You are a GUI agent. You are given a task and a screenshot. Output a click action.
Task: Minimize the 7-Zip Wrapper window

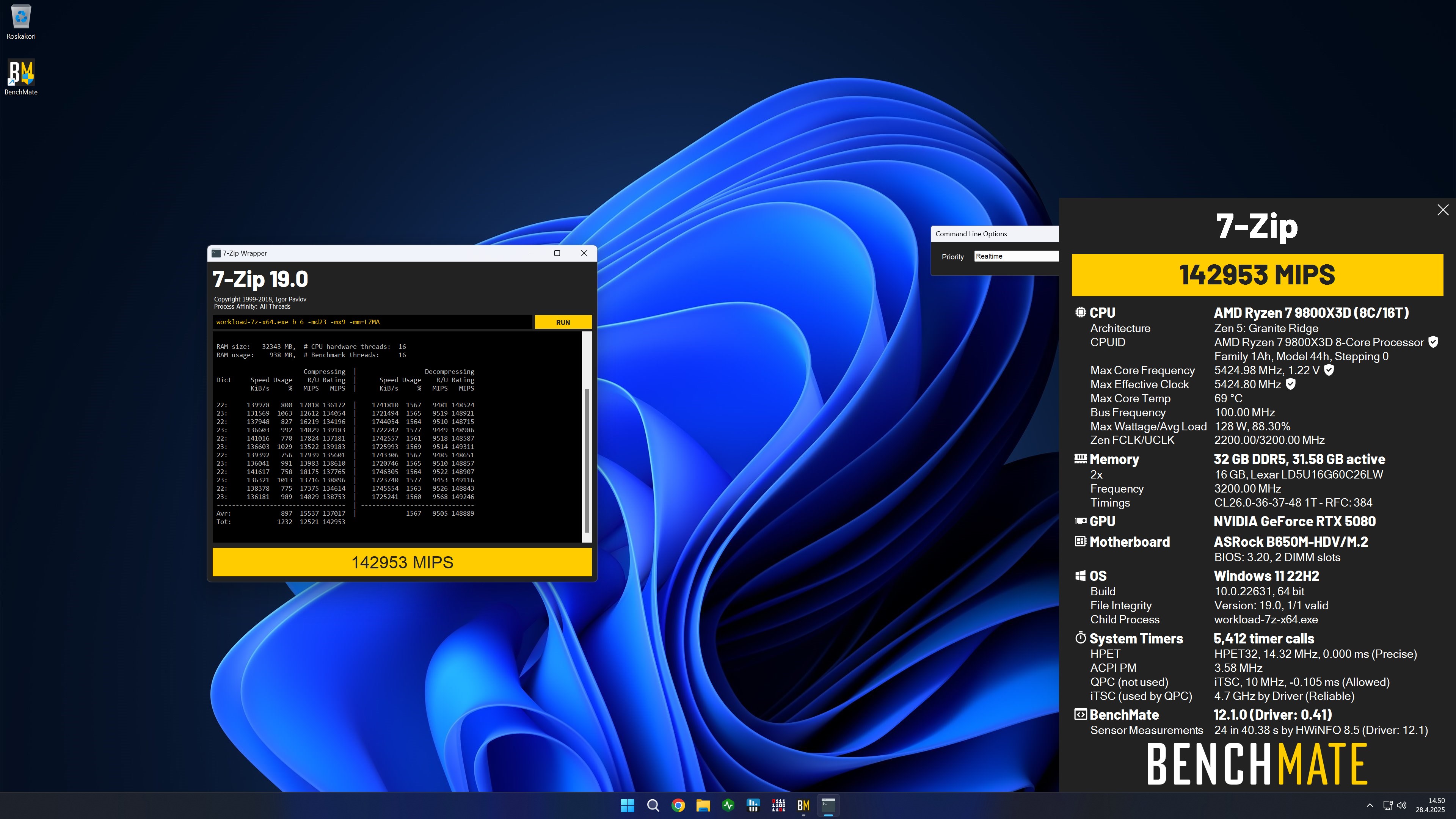[531, 253]
